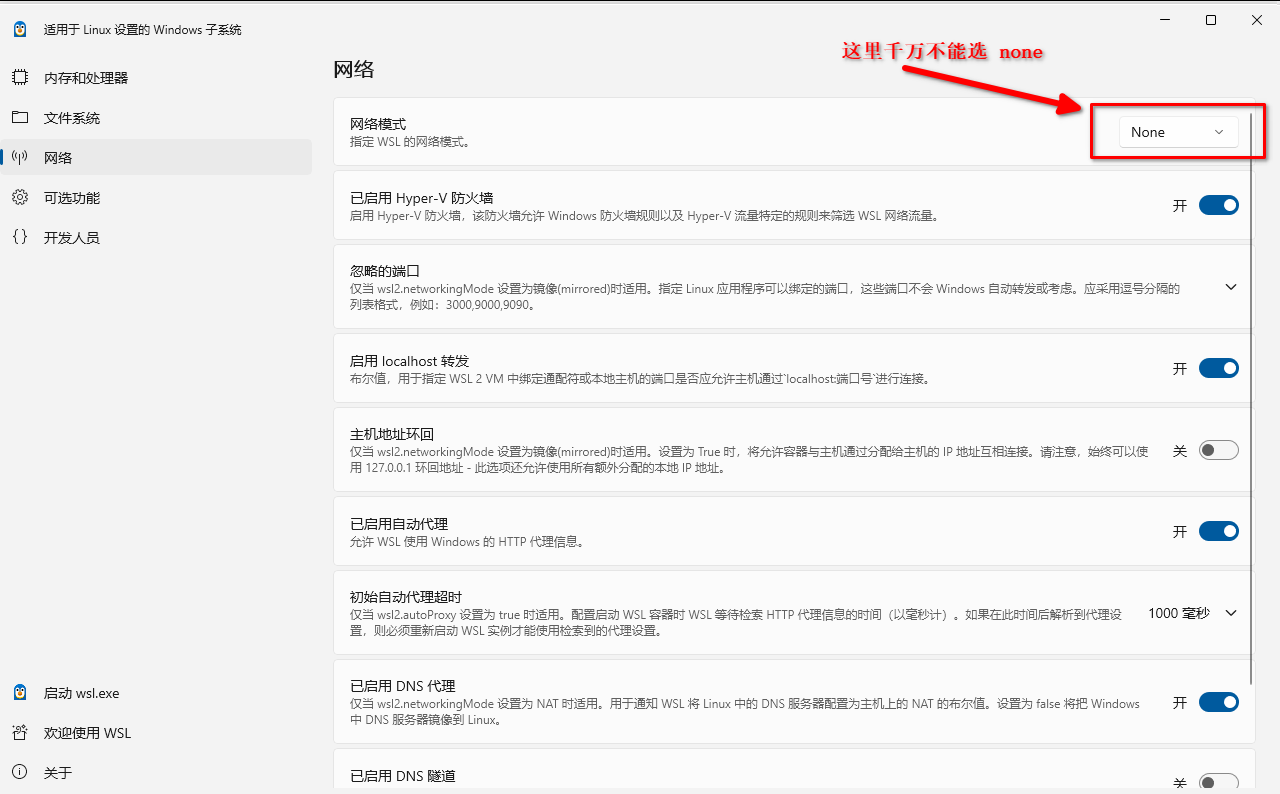Click the 网络 page heading

(354, 69)
